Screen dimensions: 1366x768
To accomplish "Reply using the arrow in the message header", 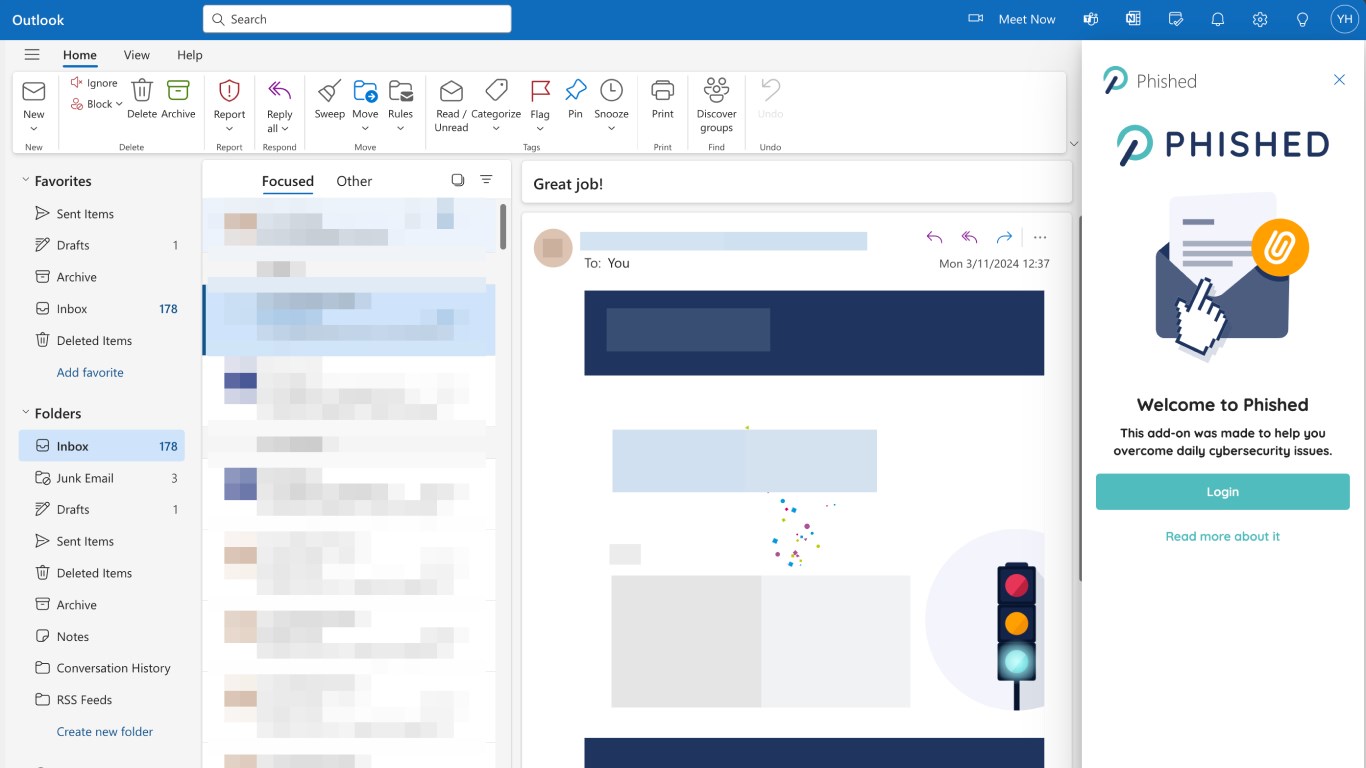I will [934, 237].
